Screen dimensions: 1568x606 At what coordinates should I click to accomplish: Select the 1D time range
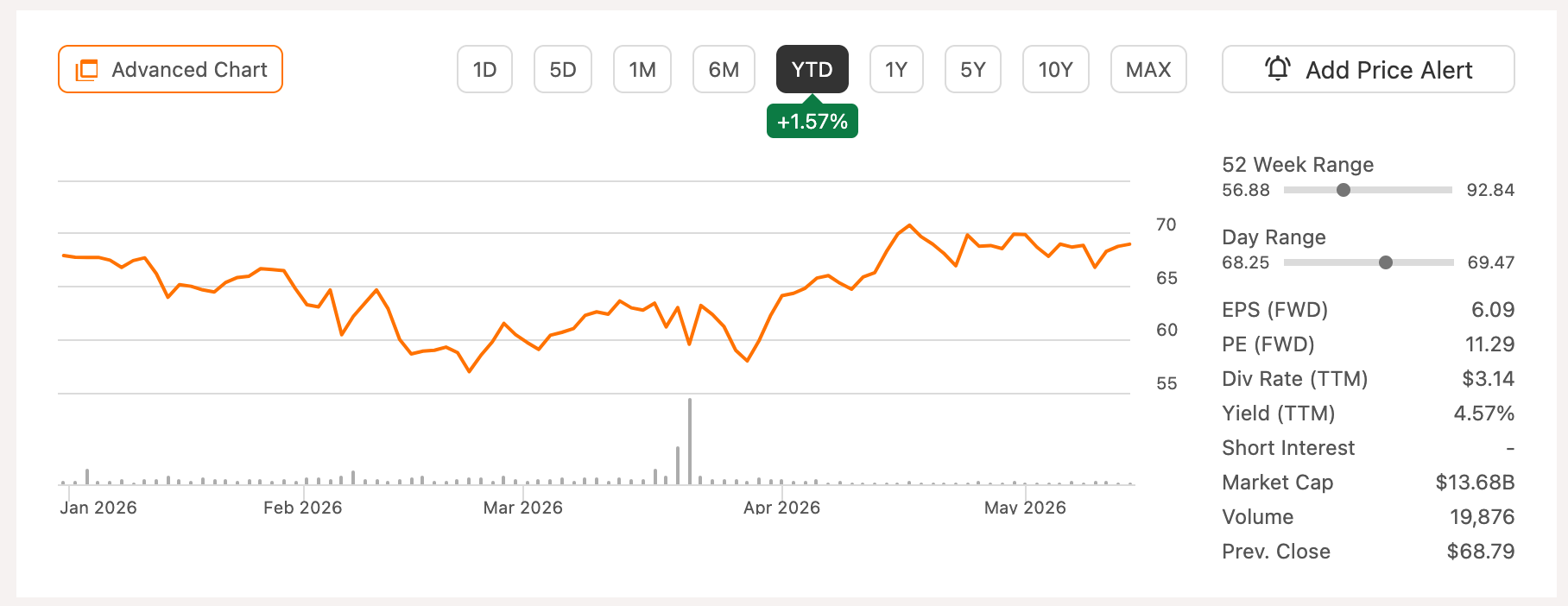pyautogui.click(x=484, y=69)
